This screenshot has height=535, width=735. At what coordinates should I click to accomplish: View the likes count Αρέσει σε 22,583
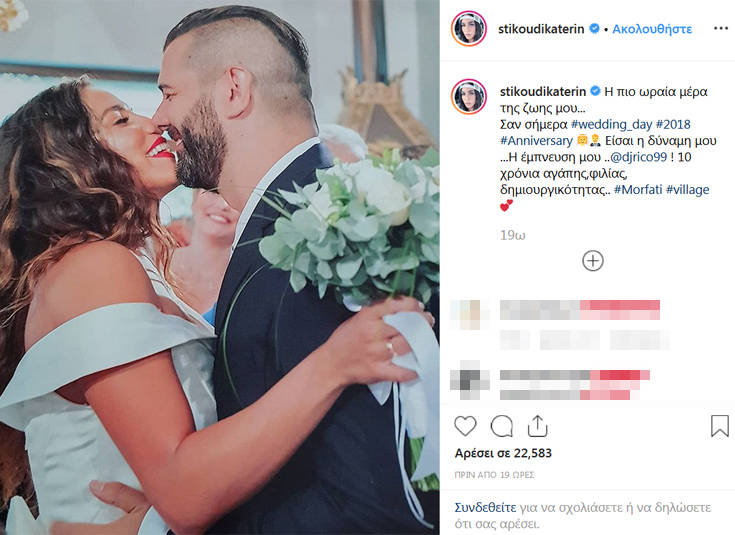tap(503, 453)
